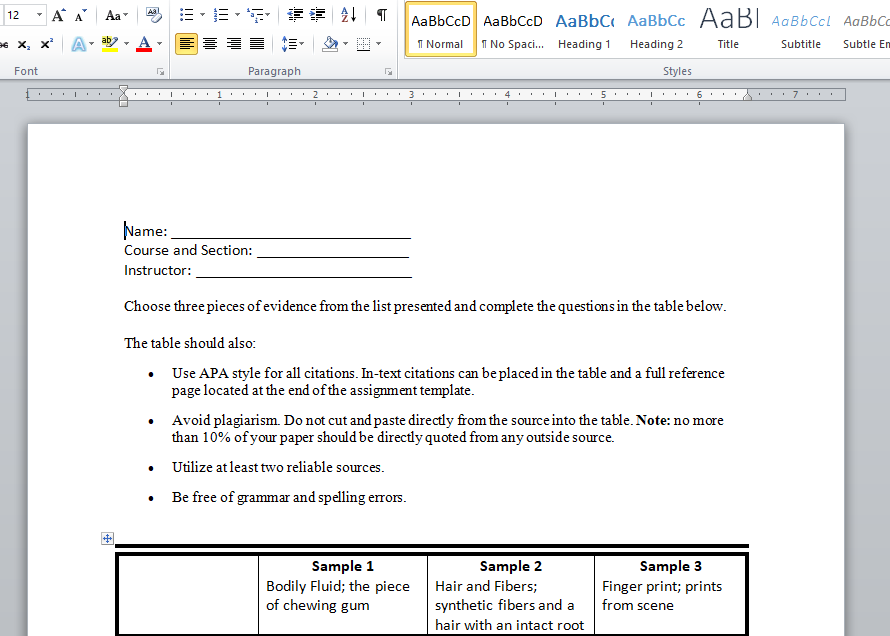Open the Text Effects button
Screen dimensions: 890x636
(78, 44)
